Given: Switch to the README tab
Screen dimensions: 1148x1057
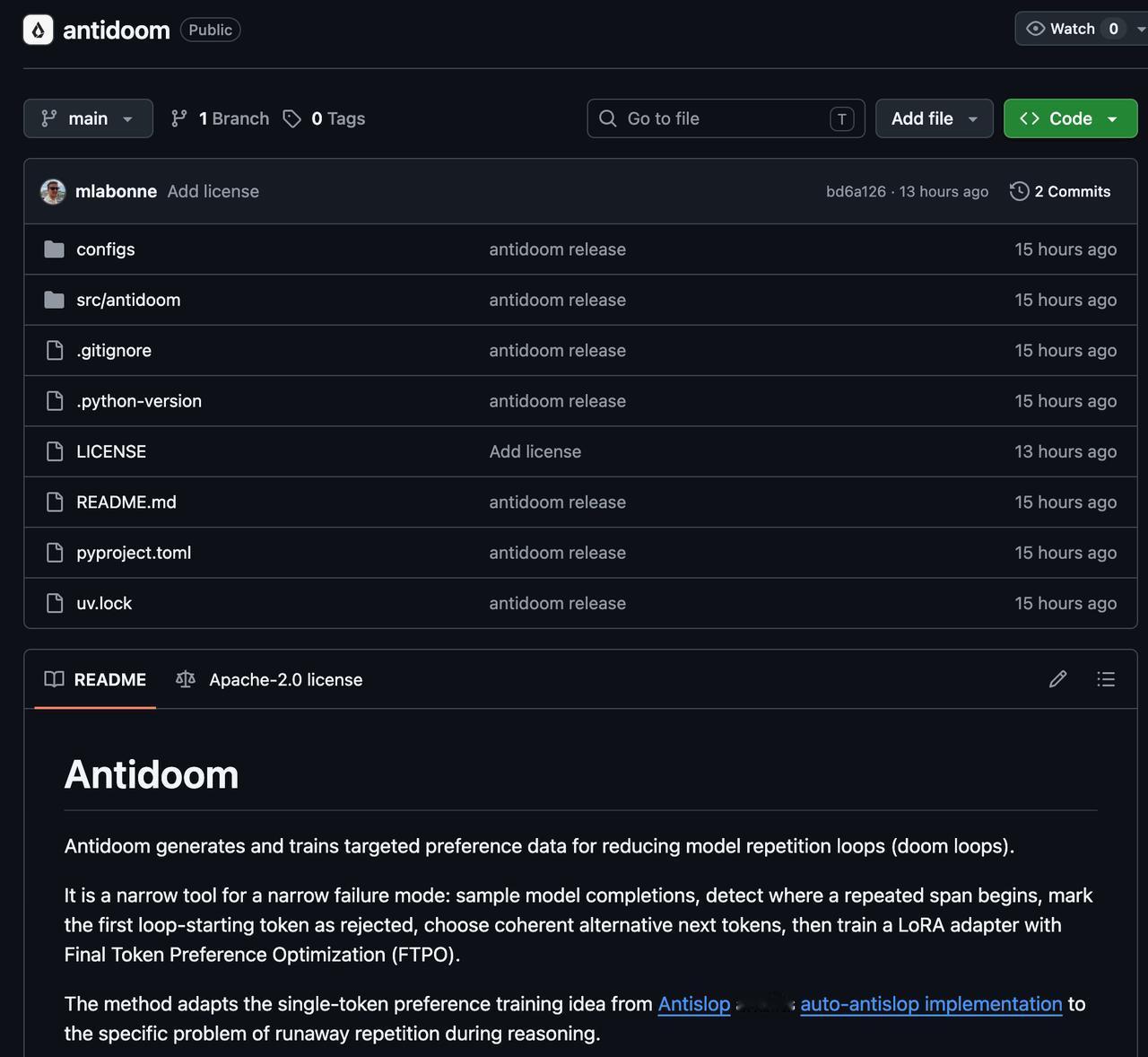Looking at the screenshot, I should click(x=95, y=679).
